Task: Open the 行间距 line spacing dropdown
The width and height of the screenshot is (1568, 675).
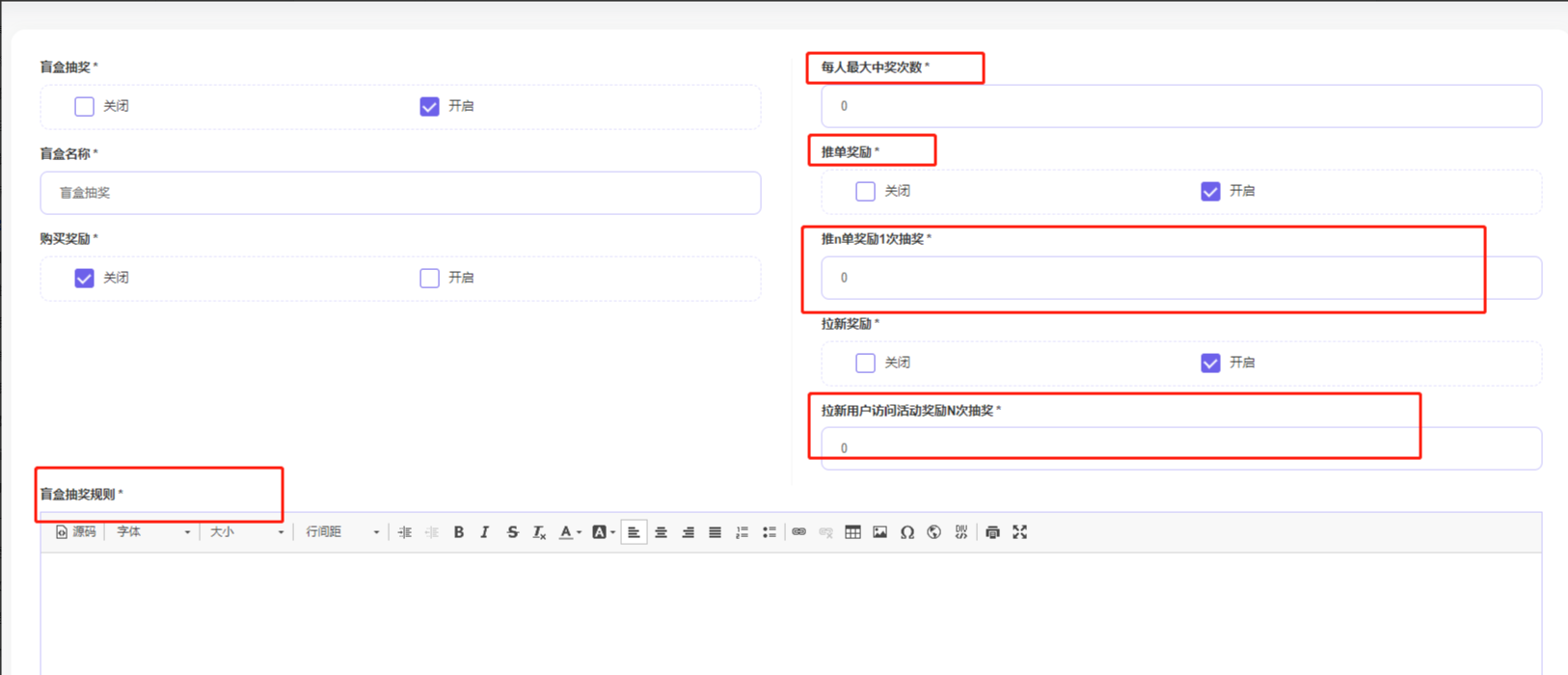Action: point(342,532)
